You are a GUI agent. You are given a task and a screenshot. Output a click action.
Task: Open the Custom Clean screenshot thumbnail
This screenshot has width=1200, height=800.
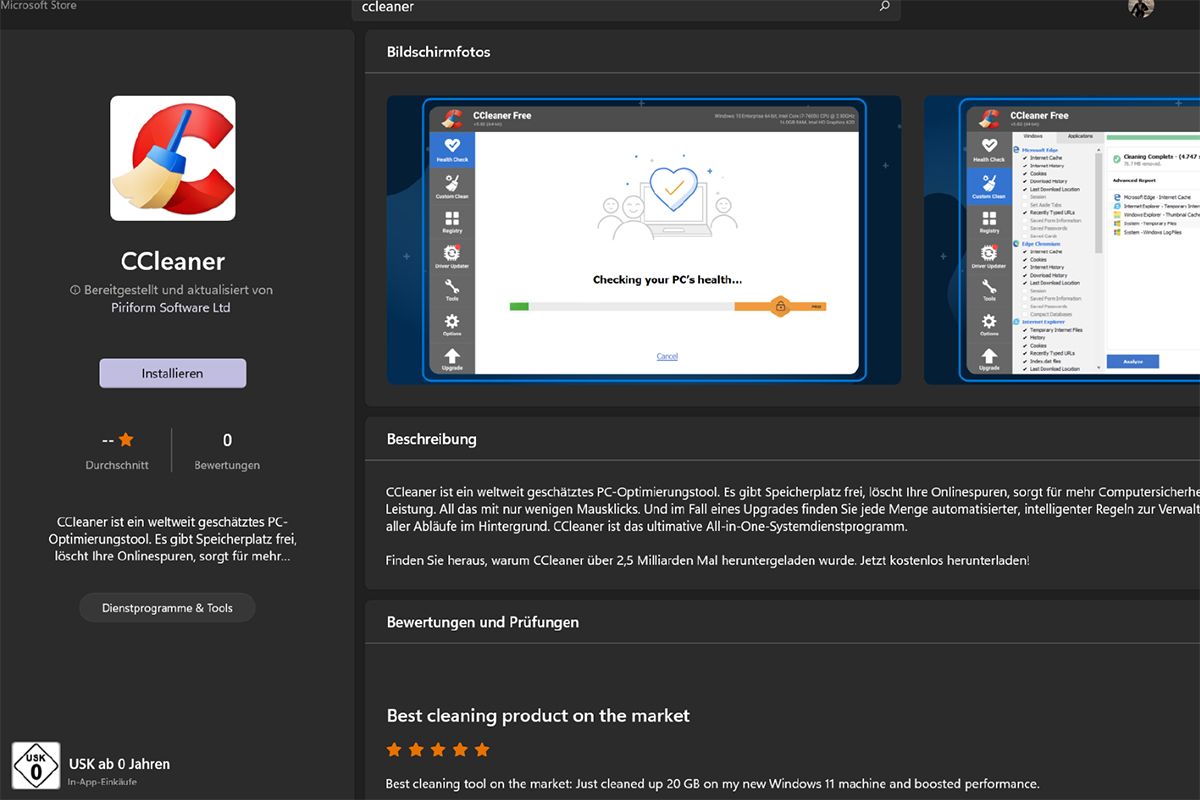[x=1062, y=240]
